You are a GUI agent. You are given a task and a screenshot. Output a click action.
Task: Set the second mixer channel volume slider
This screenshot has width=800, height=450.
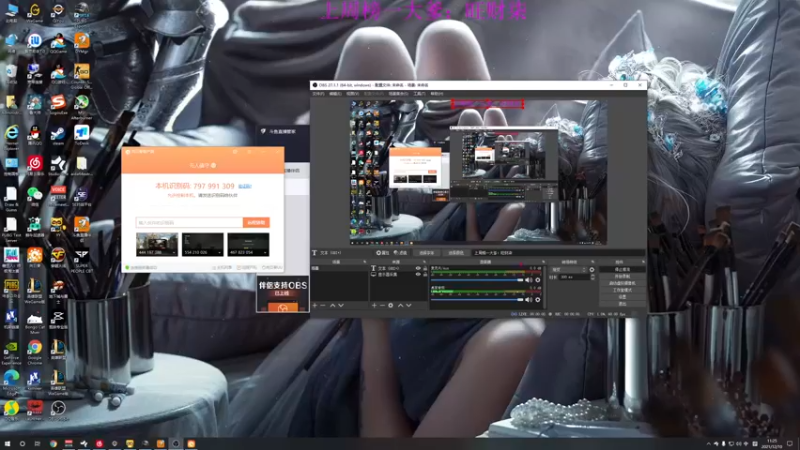[478, 299]
